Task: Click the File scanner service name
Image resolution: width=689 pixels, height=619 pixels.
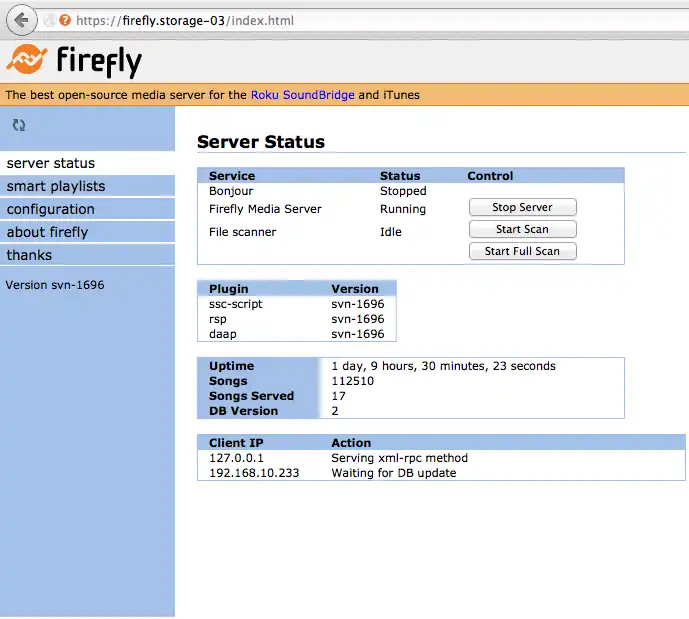Action: pos(243,232)
